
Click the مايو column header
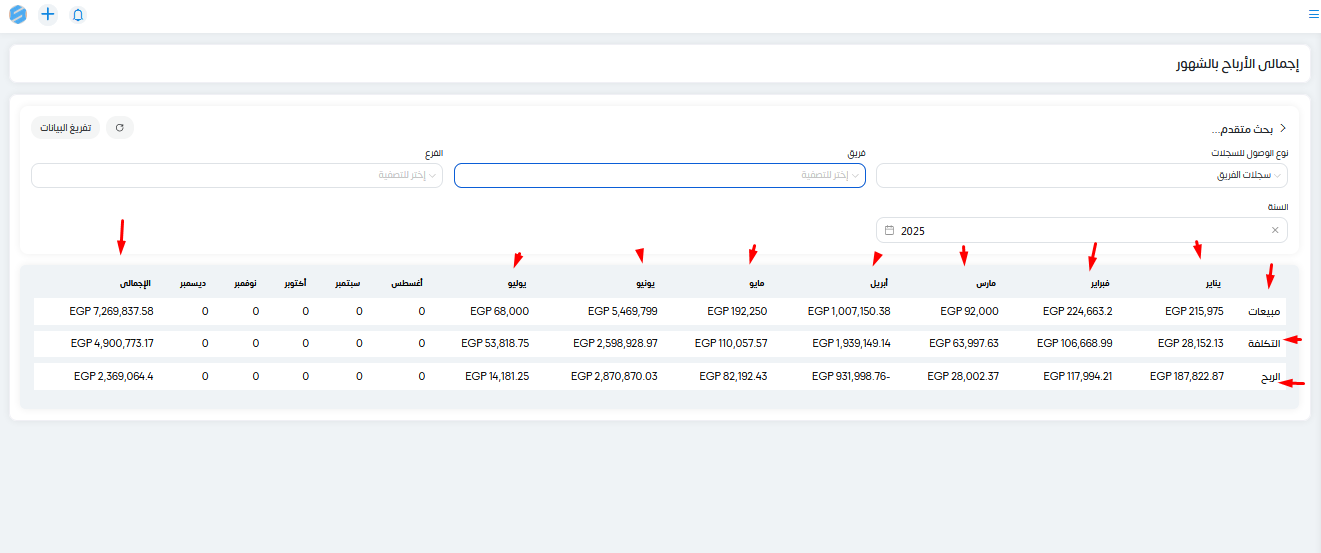point(755,284)
